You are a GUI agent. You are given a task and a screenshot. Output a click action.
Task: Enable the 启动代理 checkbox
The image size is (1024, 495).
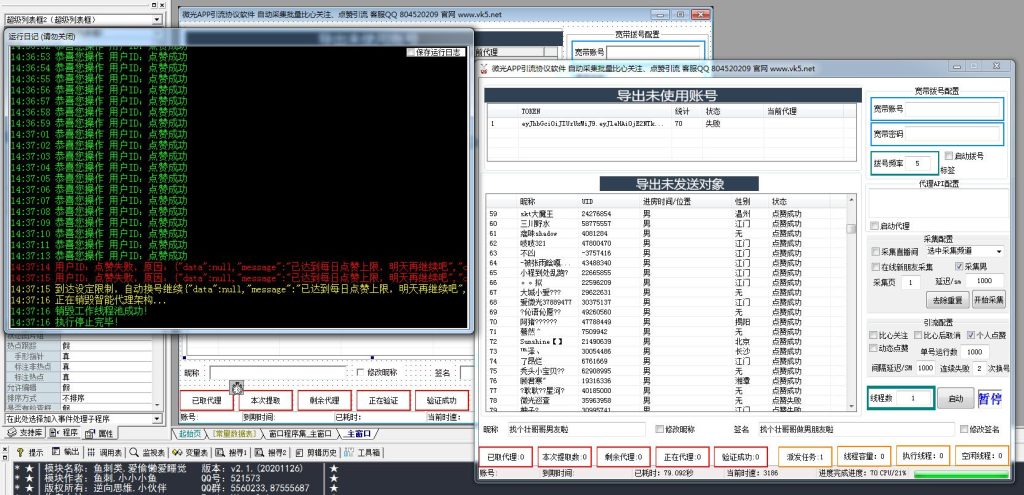tap(873, 225)
